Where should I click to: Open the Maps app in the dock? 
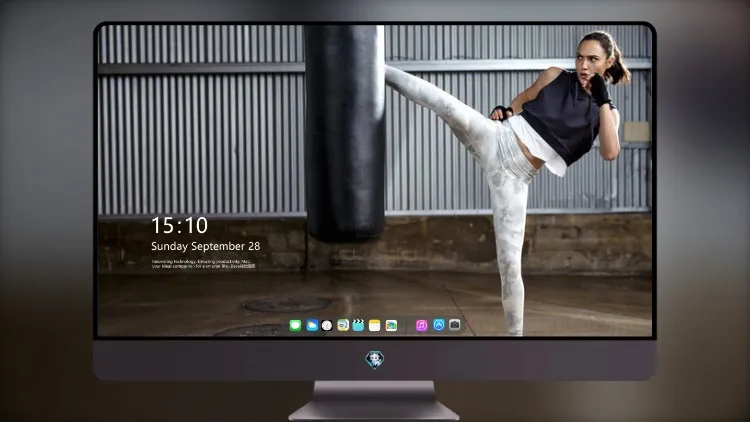pyautogui.click(x=343, y=326)
